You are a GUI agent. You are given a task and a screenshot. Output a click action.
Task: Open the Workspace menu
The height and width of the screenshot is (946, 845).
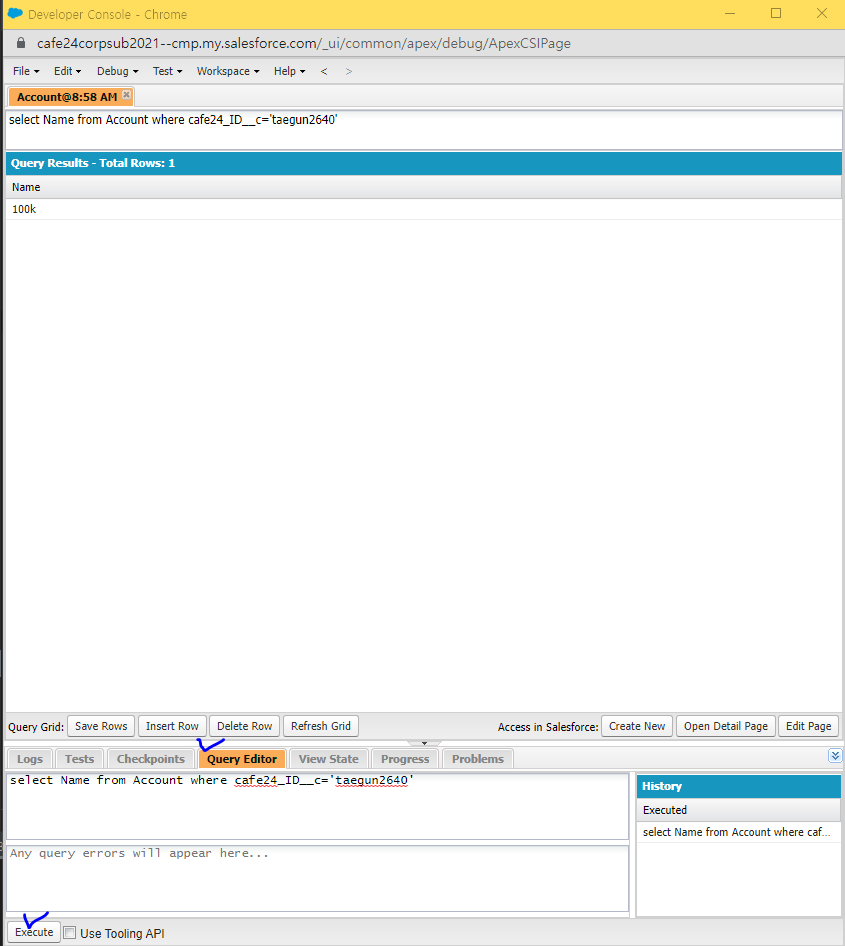point(228,71)
